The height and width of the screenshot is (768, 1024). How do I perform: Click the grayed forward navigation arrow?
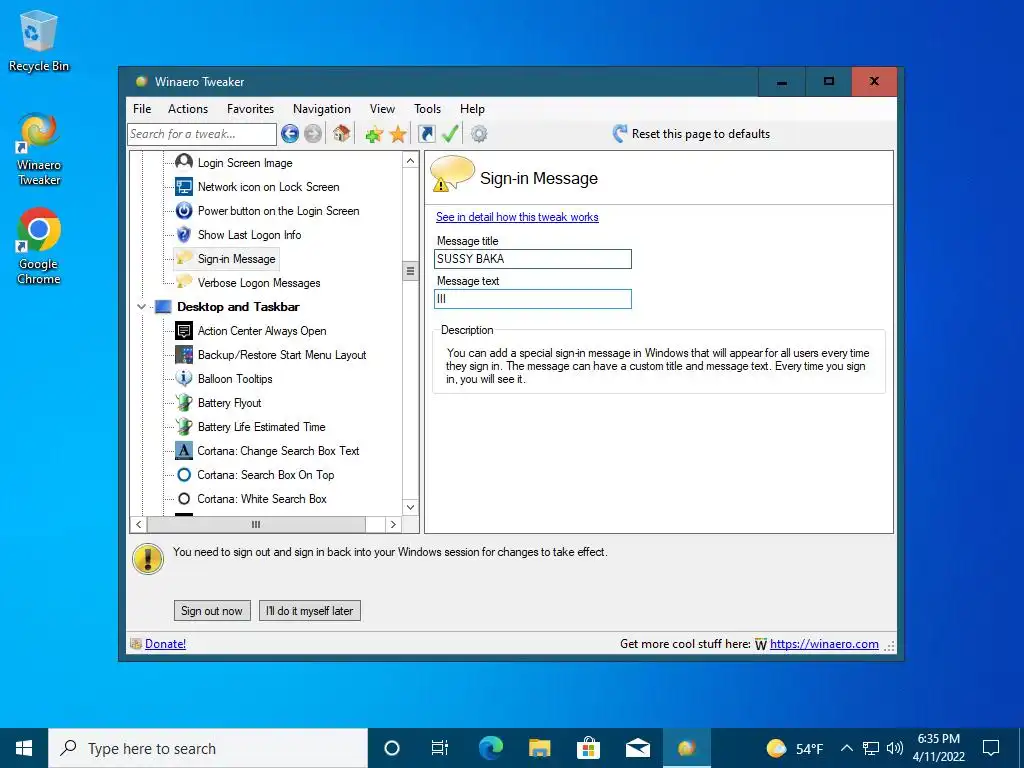[313, 134]
